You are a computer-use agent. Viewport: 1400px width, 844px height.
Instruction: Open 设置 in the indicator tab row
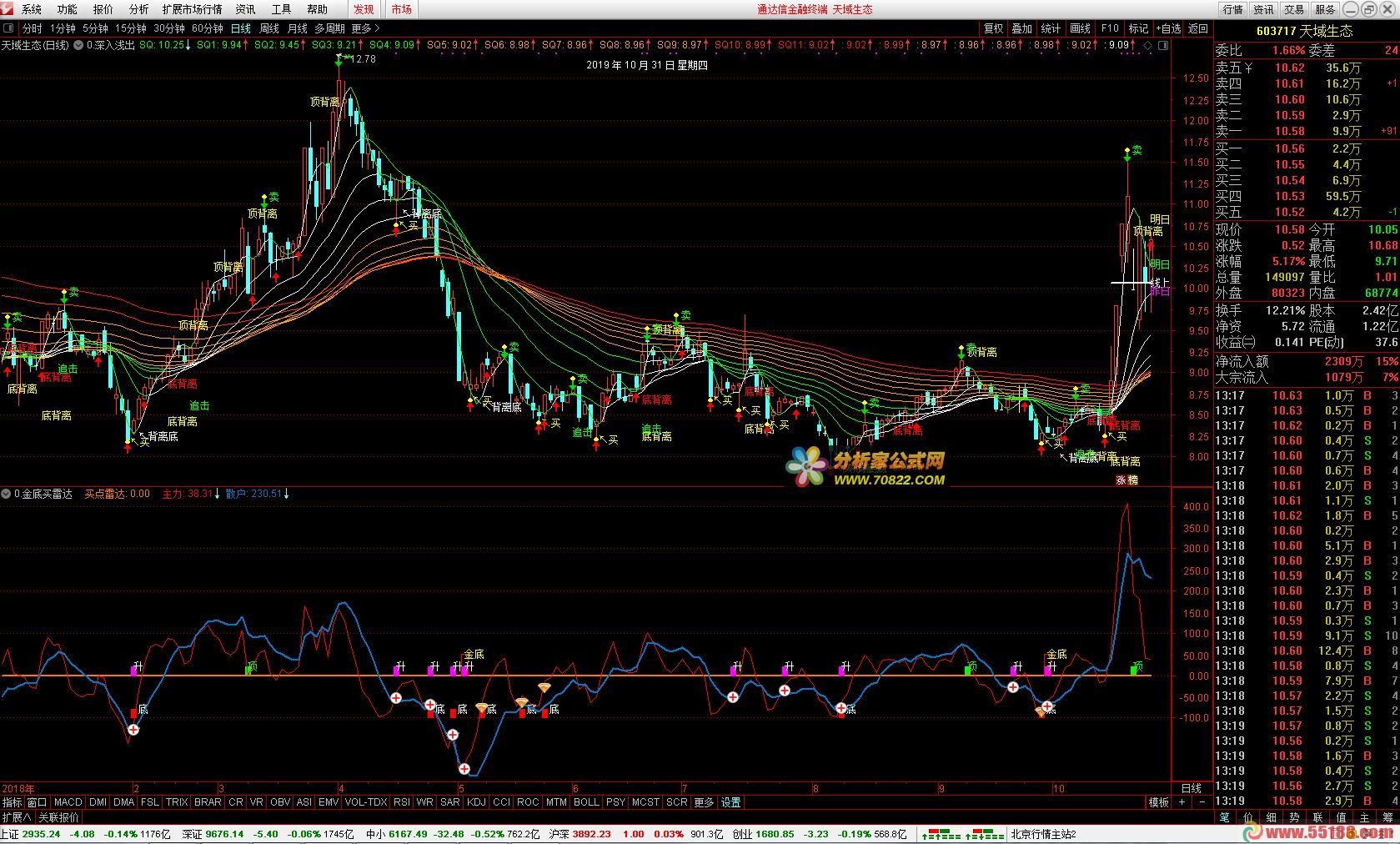(731, 802)
